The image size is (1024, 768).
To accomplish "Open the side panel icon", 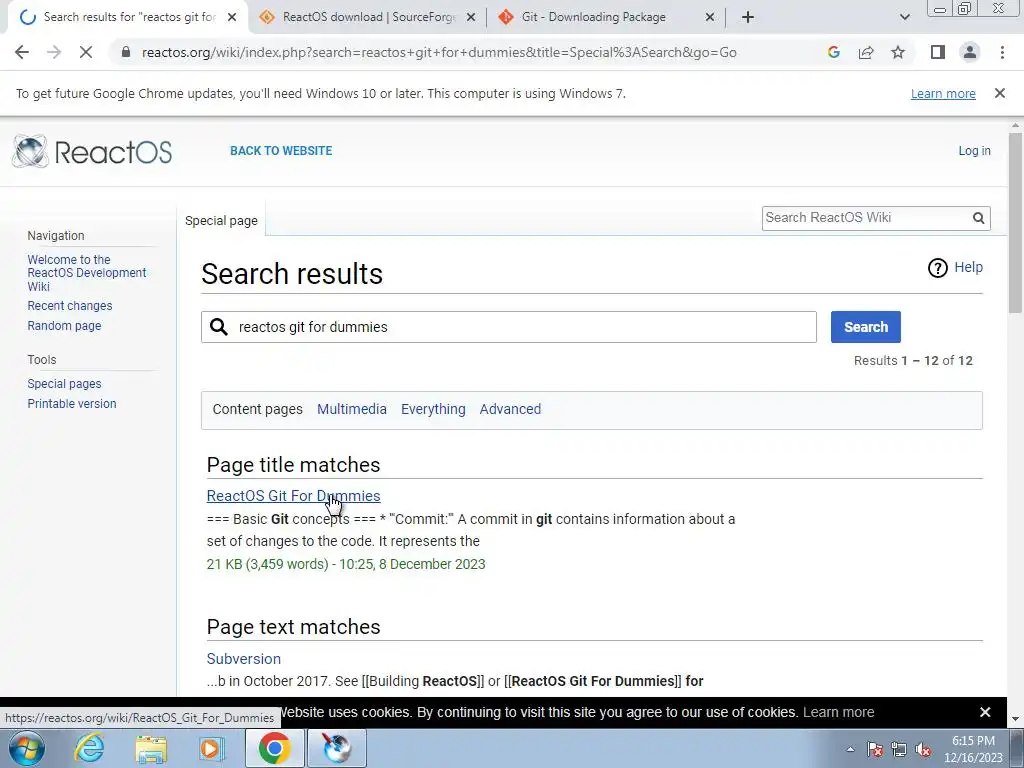I will point(938,52).
